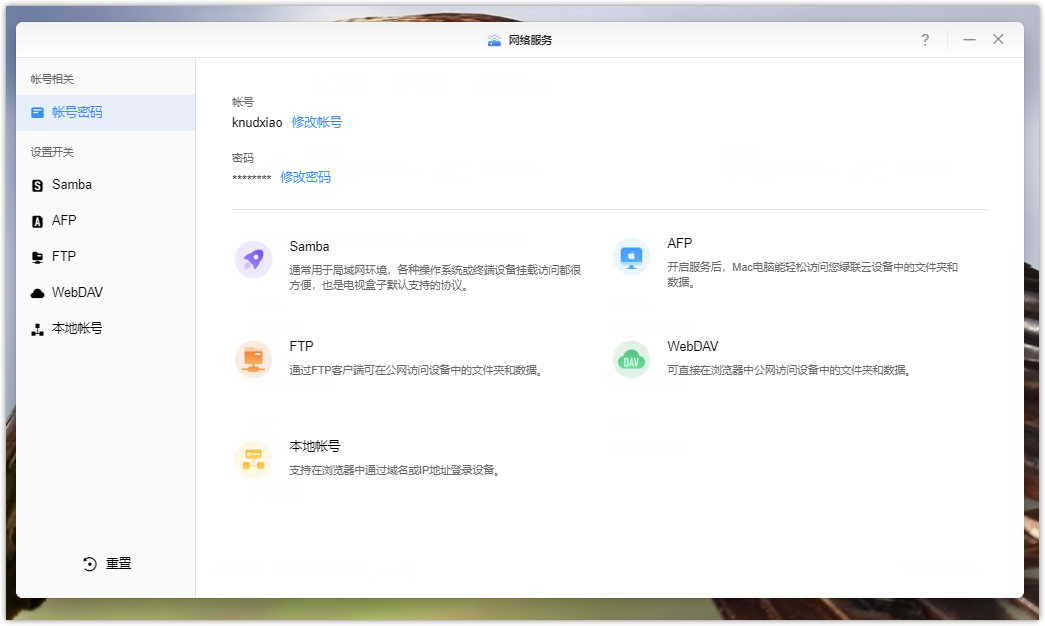Click the yellow 本地帐号 network icon

click(x=253, y=459)
